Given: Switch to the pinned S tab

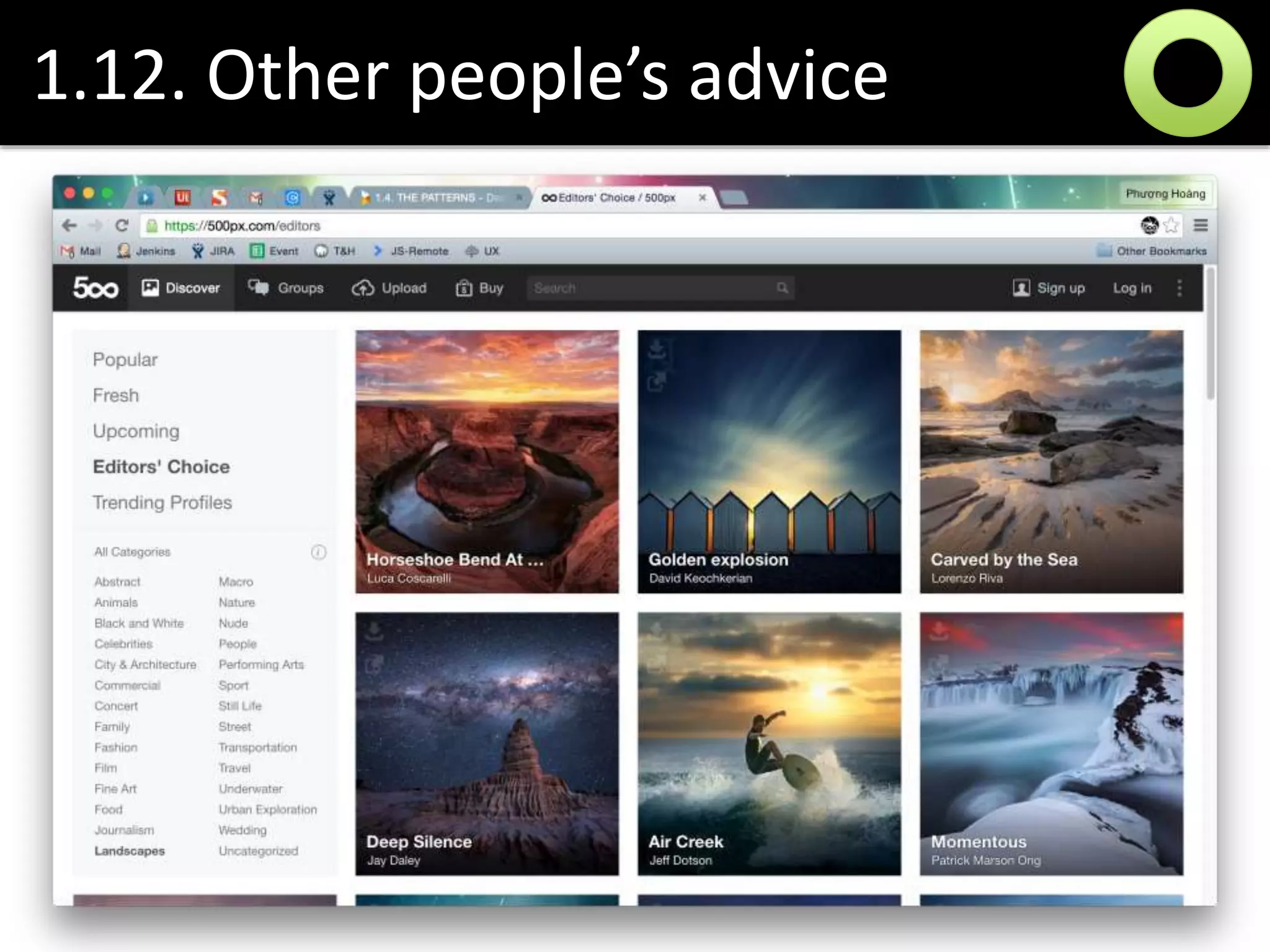Looking at the screenshot, I should tap(219, 198).
